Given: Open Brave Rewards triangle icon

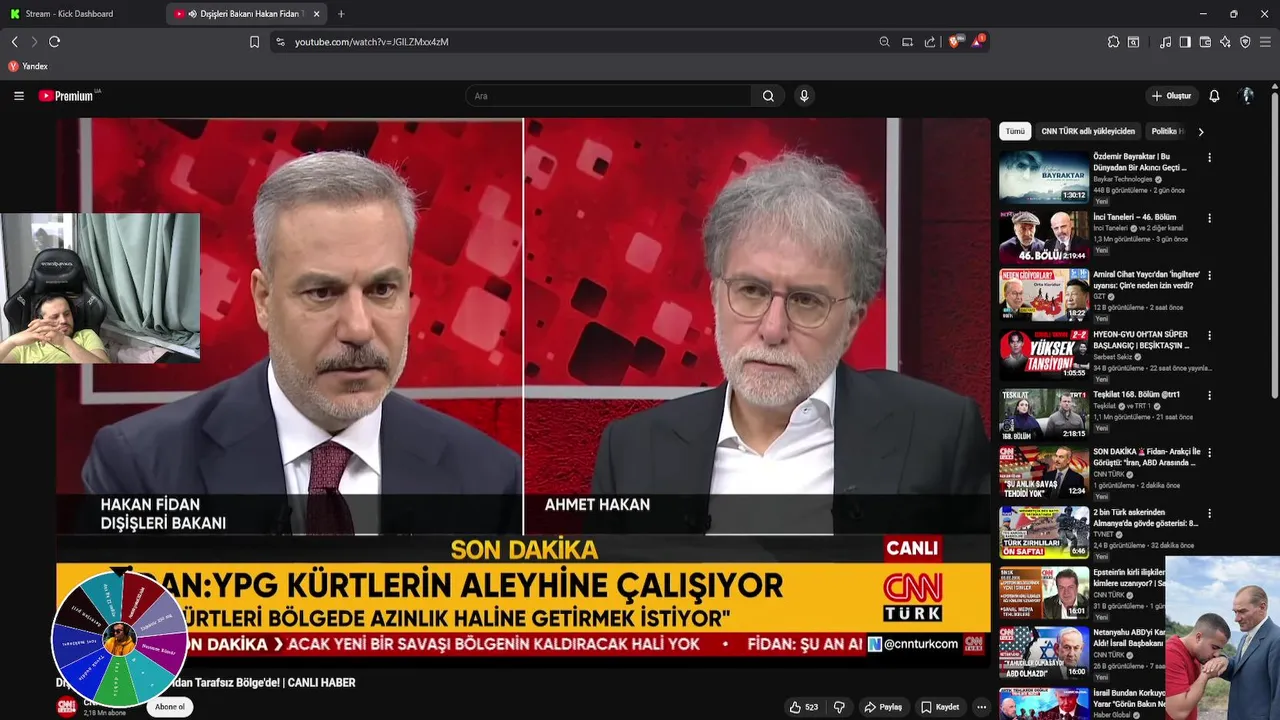Looking at the screenshot, I should [x=977, y=42].
